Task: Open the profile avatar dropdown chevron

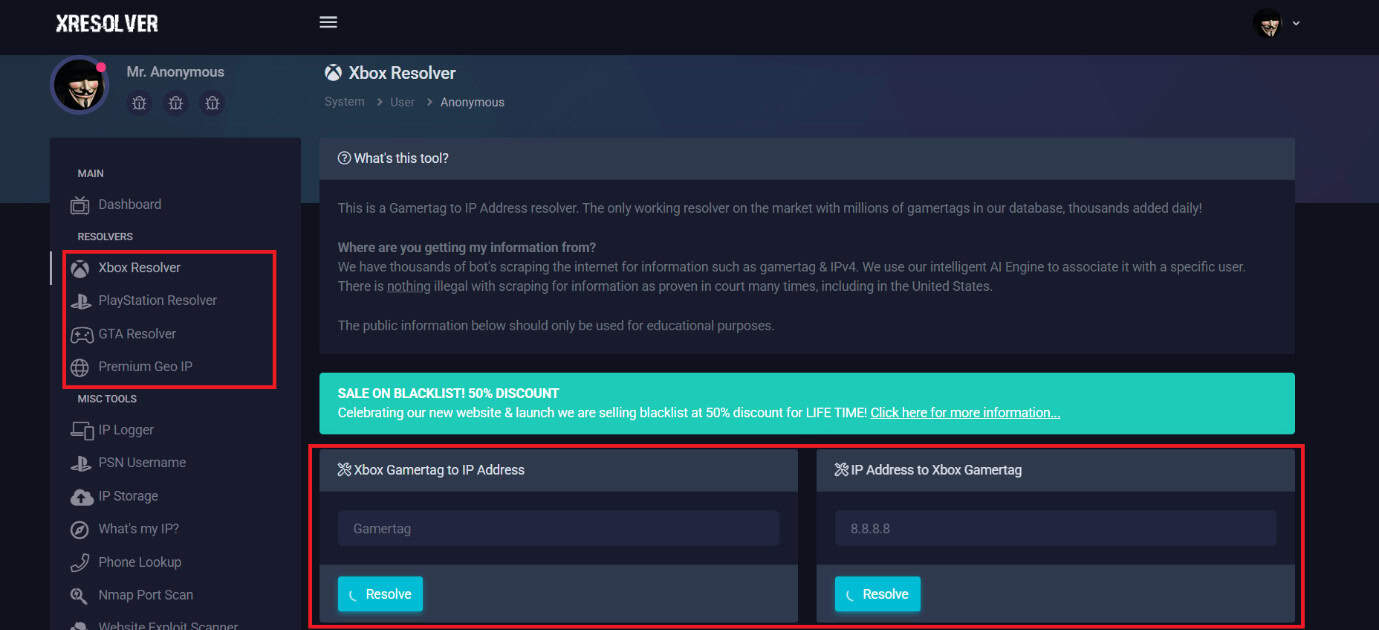Action: [x=1296, y=23]
